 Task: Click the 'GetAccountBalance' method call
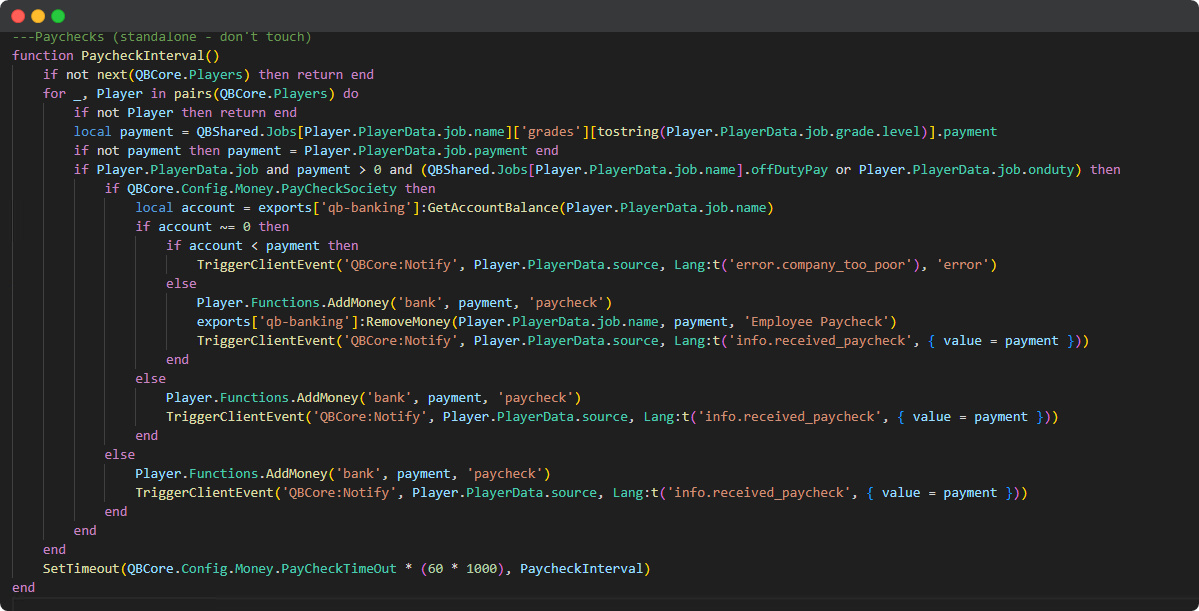tap(490, 208)
